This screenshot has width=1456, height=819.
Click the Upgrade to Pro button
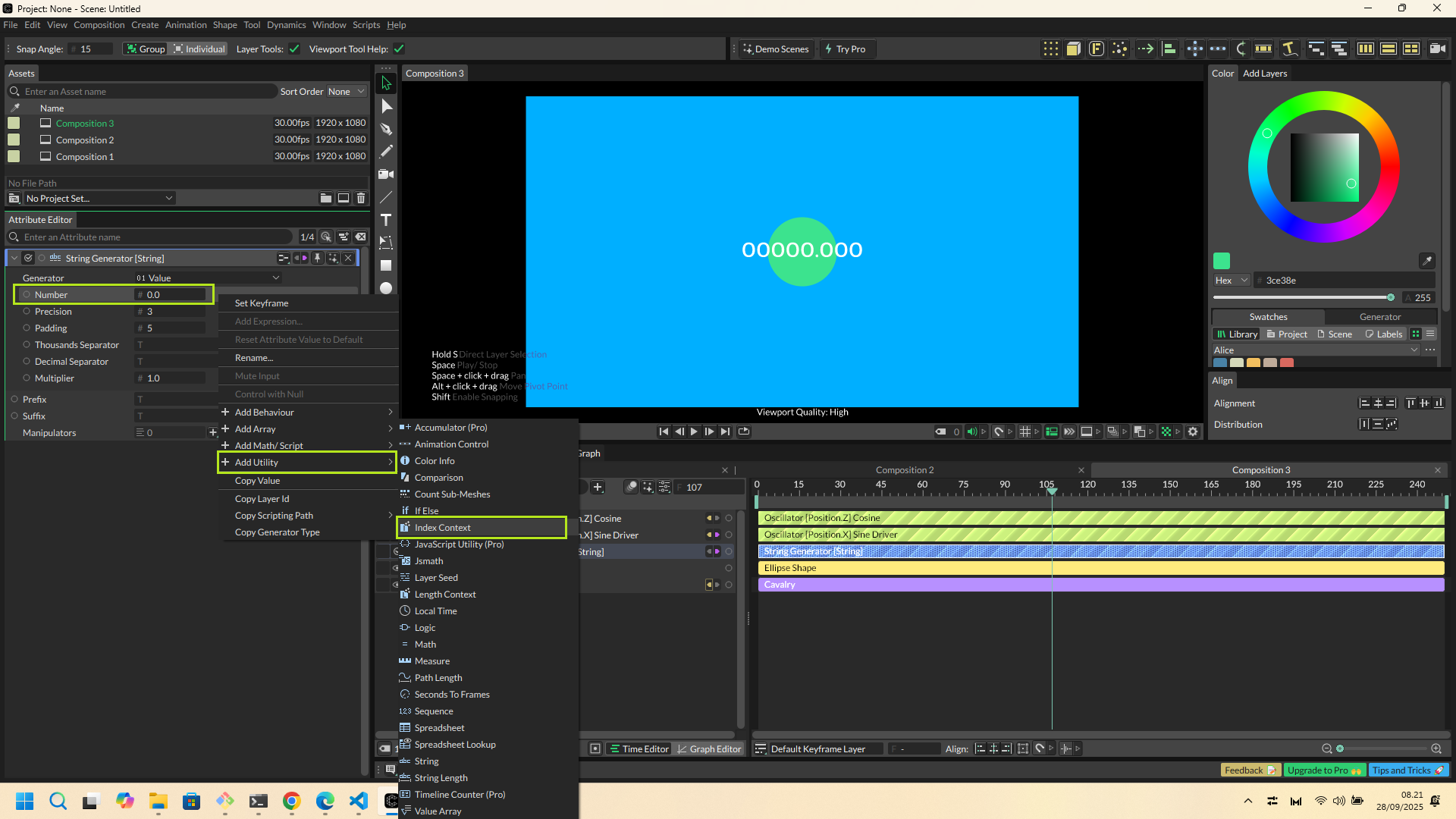(1323, 770)
